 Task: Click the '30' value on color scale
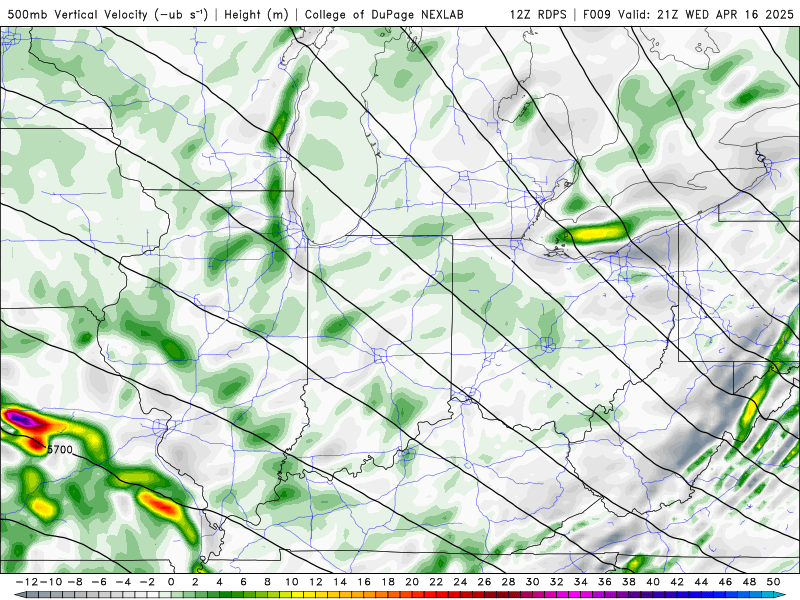click(533, 582)
